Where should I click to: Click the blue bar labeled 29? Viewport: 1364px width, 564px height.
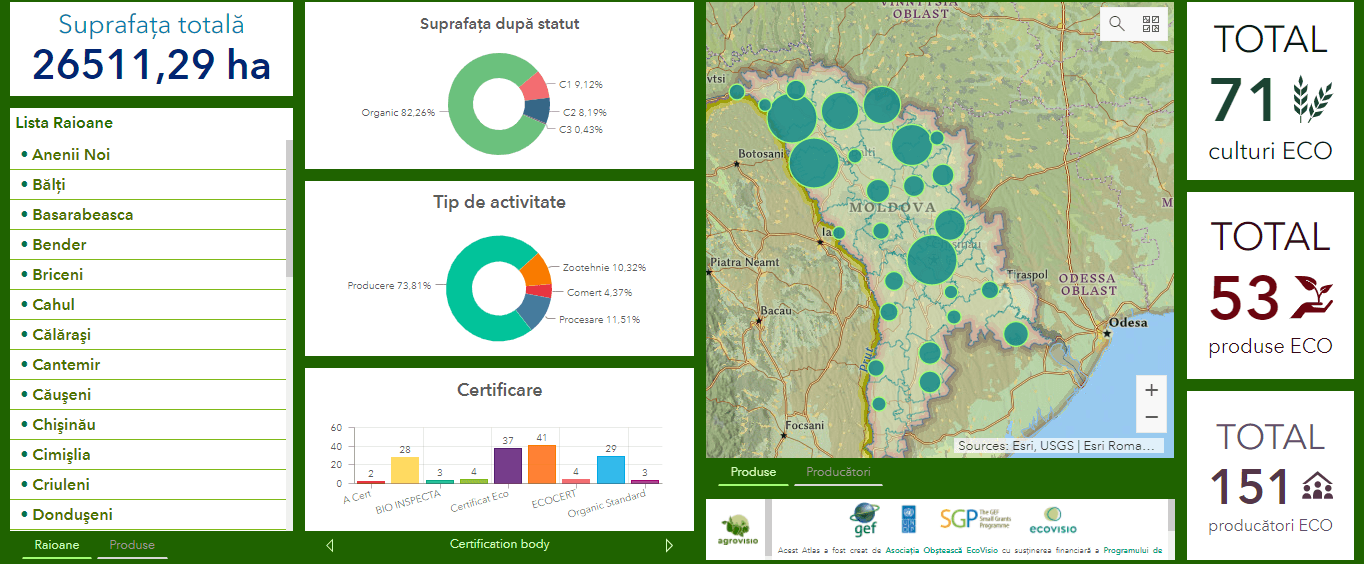click(611, 470)
